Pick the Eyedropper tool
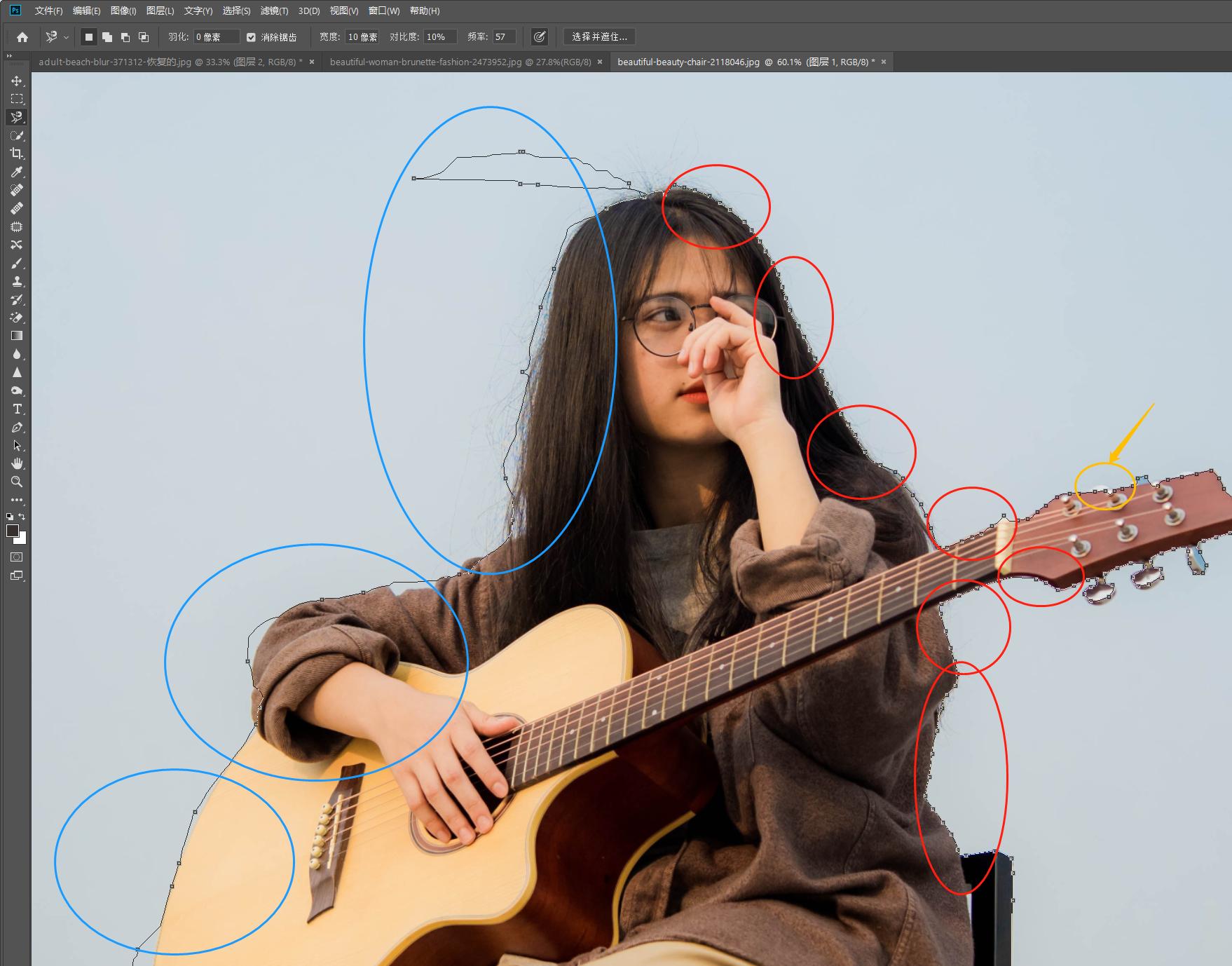The height and width of the screenshot is (966, 1232). (x=17, y=172)
